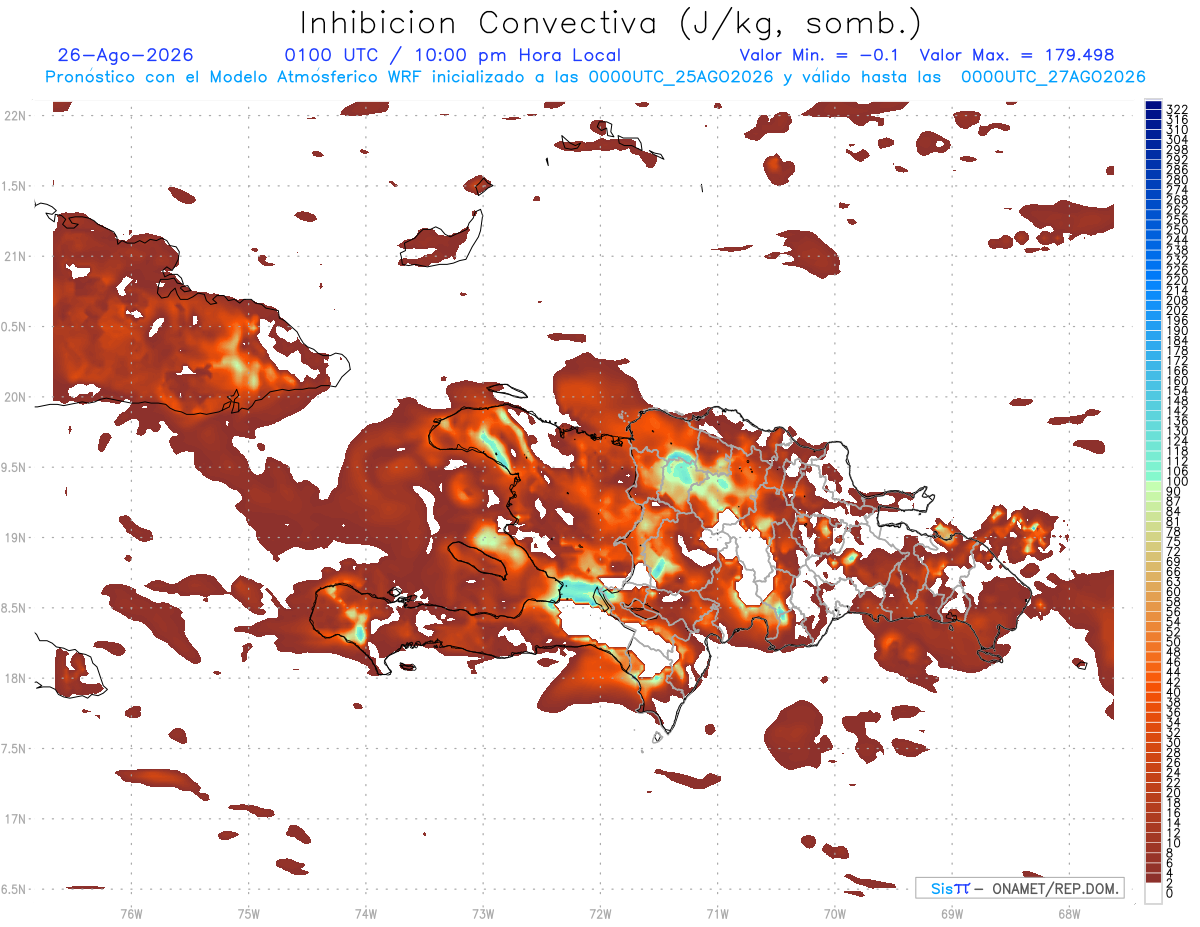Click the white zero-value swatch at the color scale bottom
The width and height of the screenshot is (1200, 927).
1154,893
